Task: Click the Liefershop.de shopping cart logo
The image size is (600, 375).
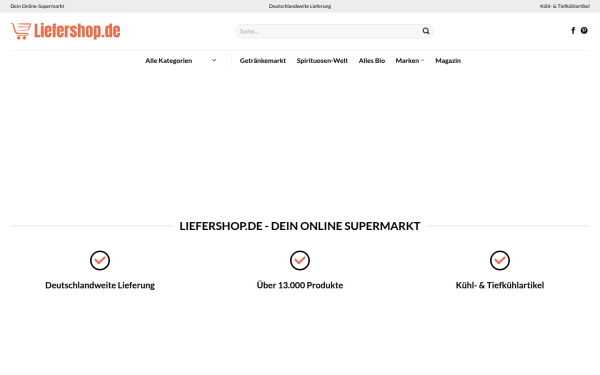Action: coord(65,31)
